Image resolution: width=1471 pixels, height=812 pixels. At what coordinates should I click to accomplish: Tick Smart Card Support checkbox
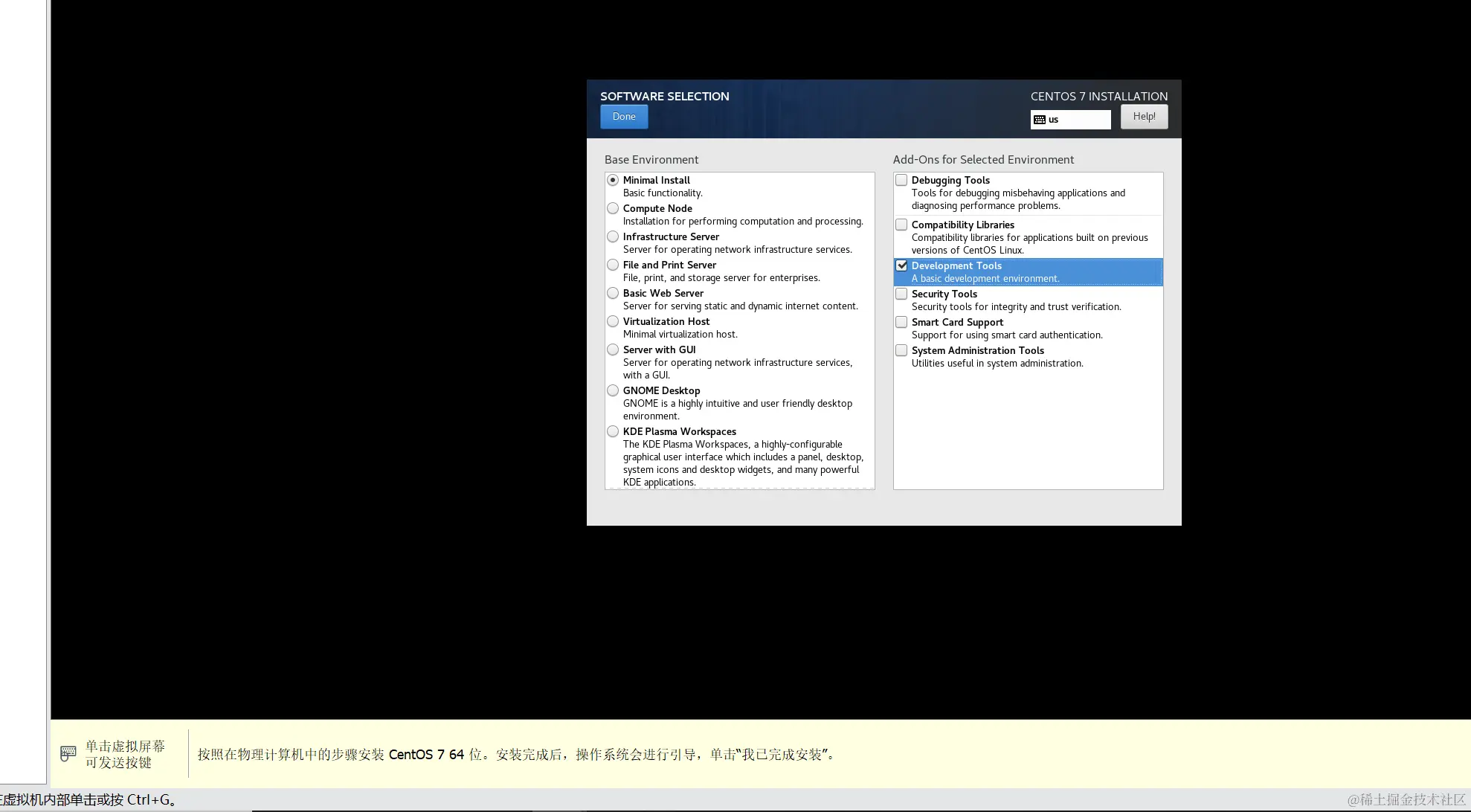(x=901, y=322)
